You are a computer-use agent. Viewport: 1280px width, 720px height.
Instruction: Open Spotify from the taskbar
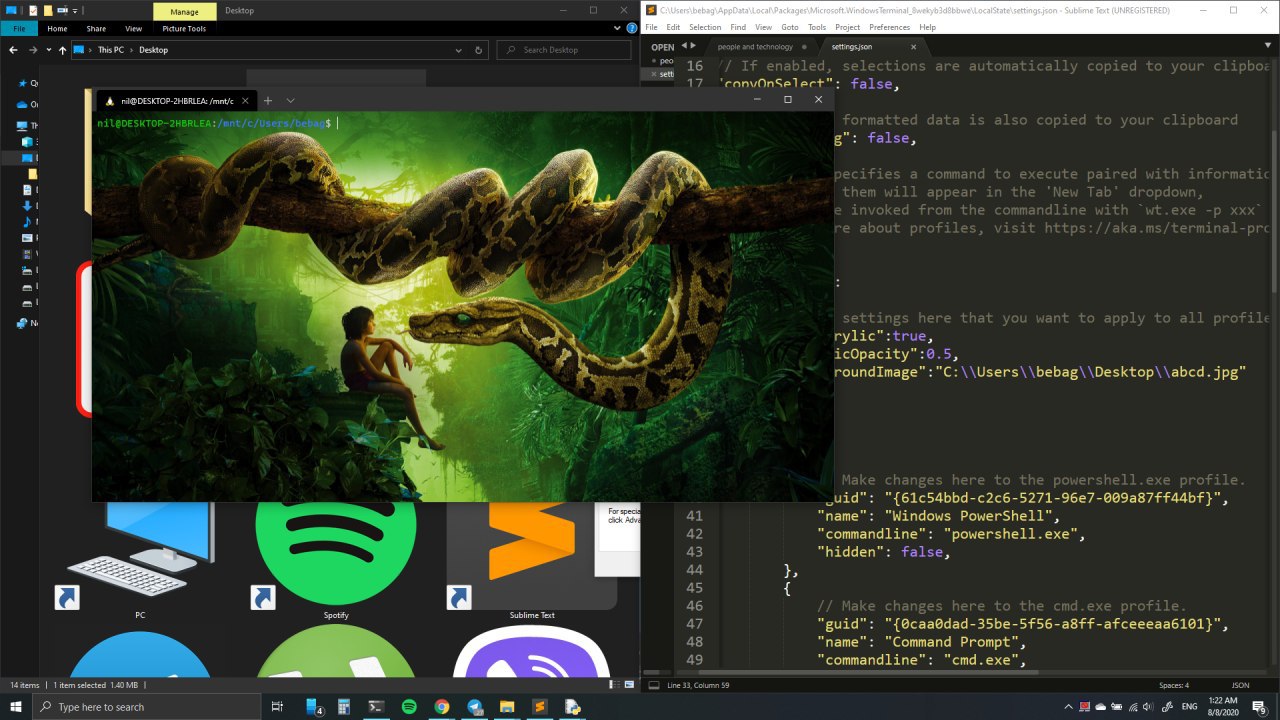[409, 706]
